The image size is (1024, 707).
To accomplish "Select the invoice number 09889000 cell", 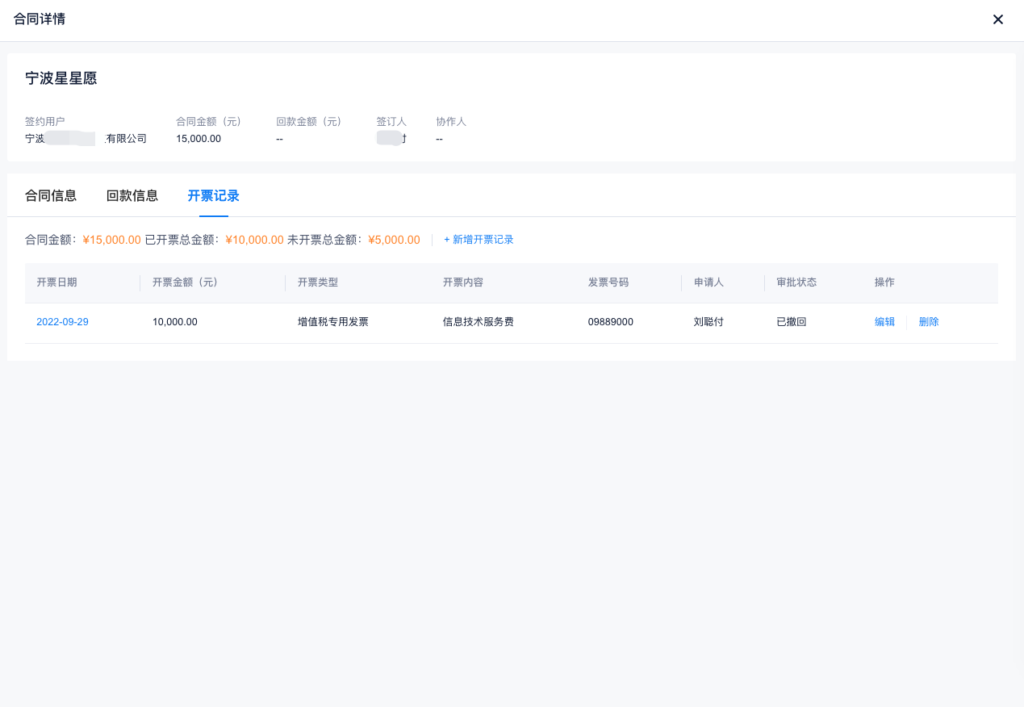I will click(x=610, y=322).
